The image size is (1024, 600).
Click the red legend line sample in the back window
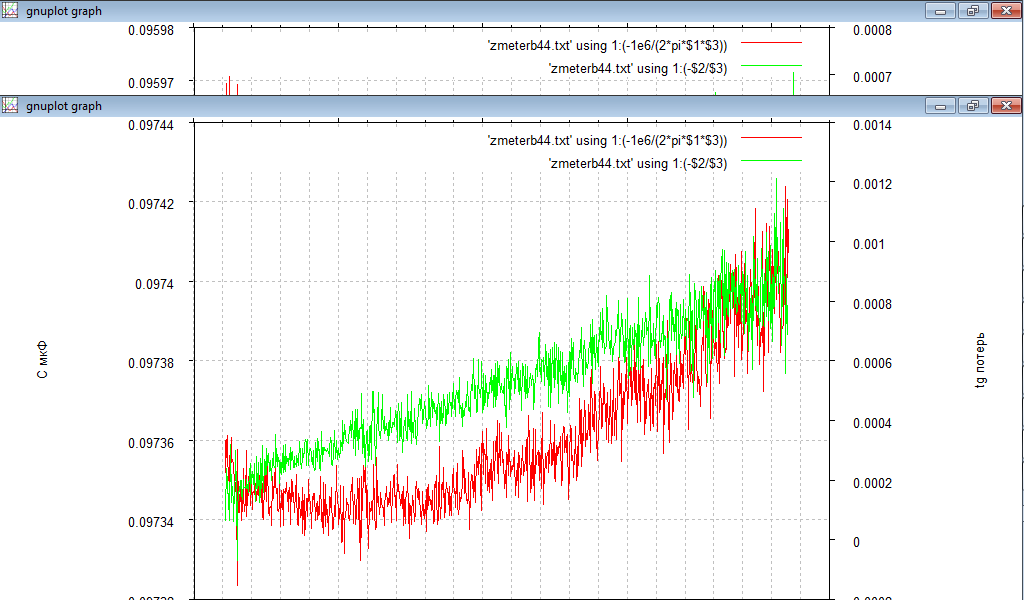(771, 42)
